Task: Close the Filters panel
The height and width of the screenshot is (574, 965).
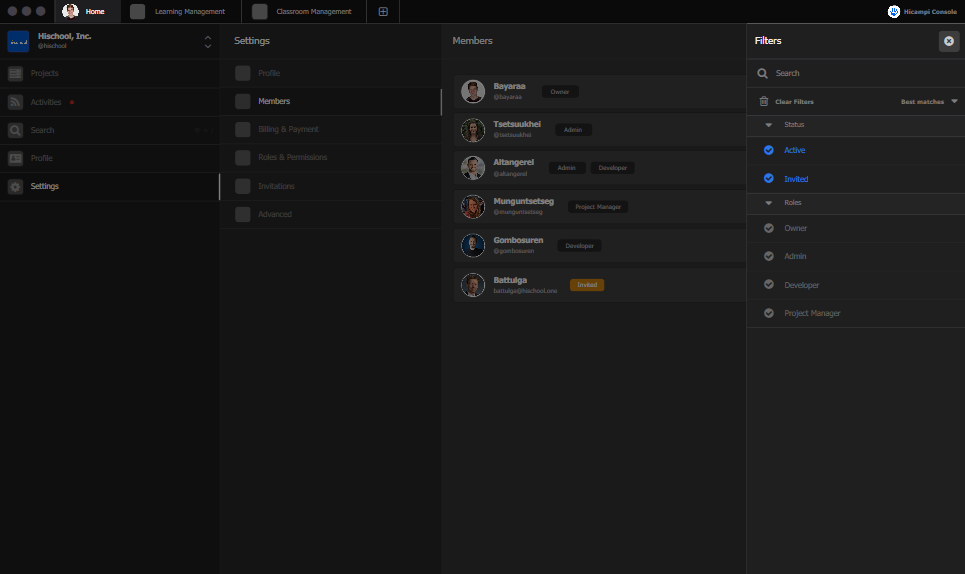Action: pyautogui.click(x=948, y=41)
